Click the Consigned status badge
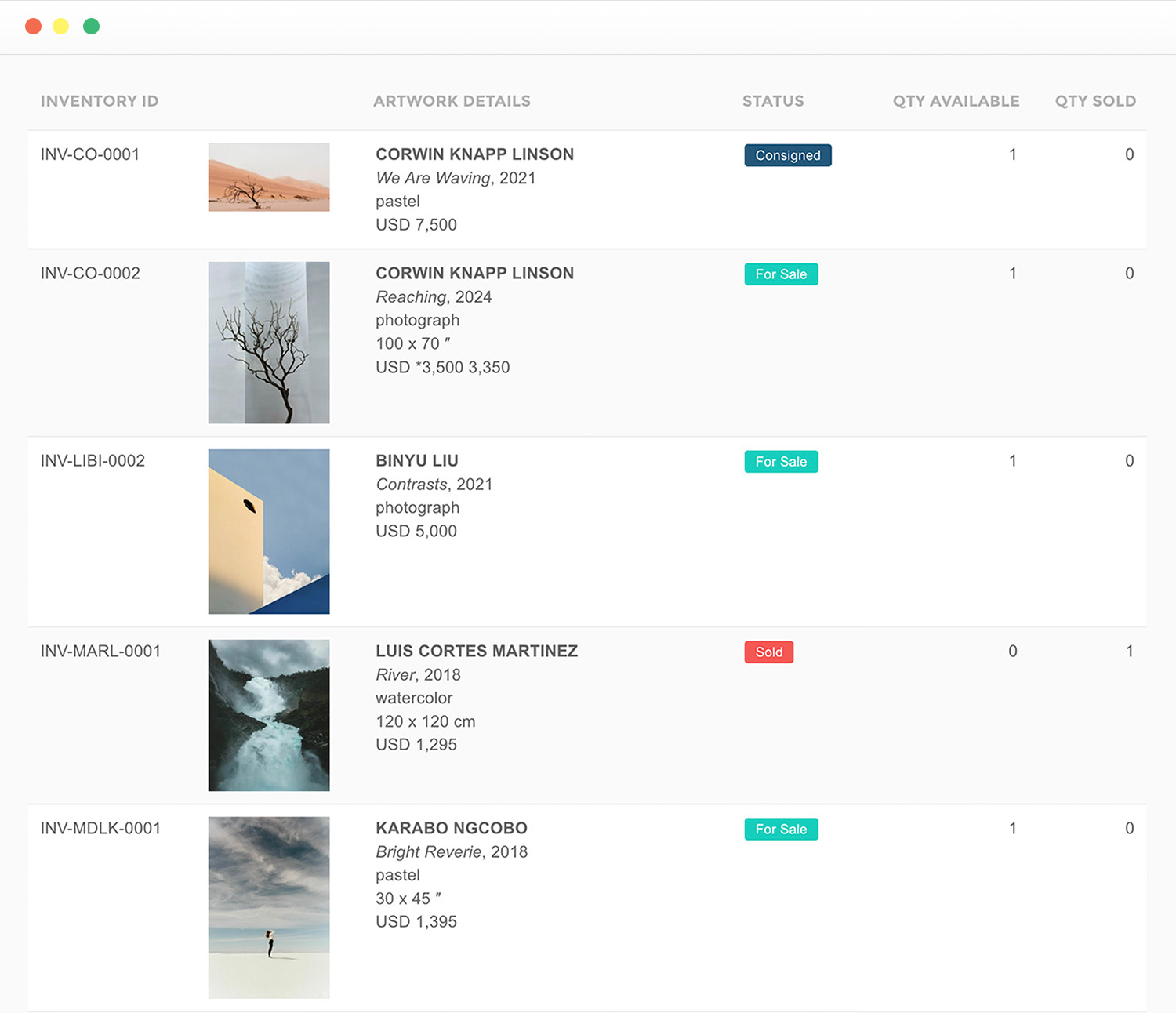Viewport: 1176px width, 1013px height. [788, 155]
